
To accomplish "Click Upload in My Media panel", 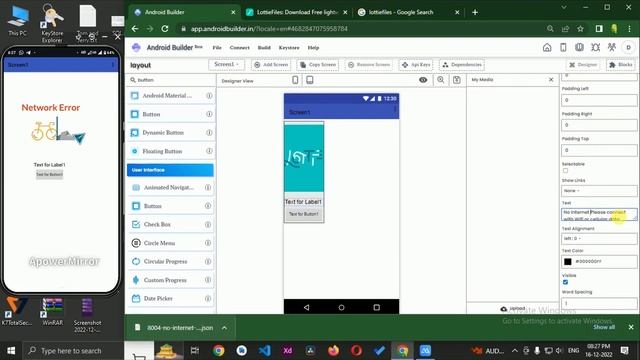I will pyautogui.click(x=513, y=309).
